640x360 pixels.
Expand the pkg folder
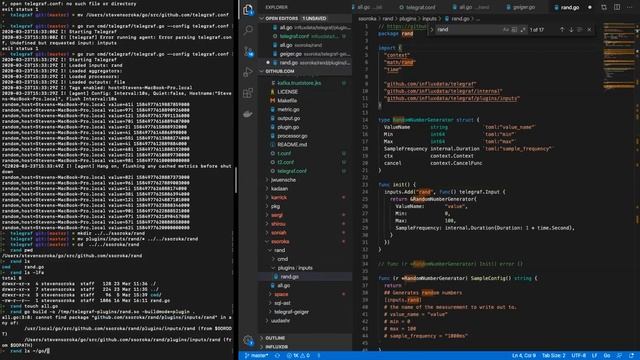pyautogui.click(x=276, y=207)
